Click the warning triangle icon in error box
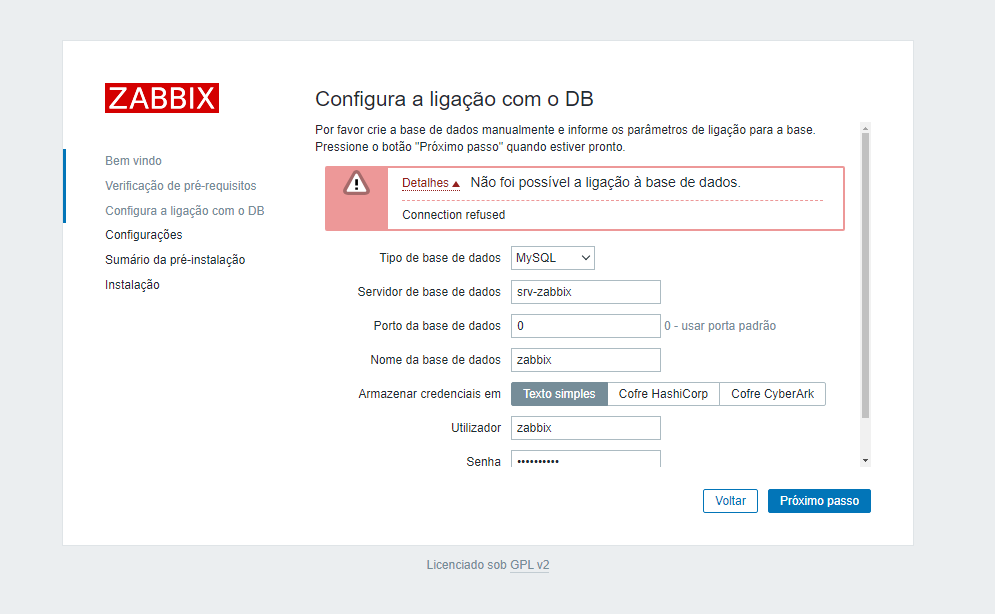Image resolution: width=995 pixels, height=614 pixels. click(357, 183)
